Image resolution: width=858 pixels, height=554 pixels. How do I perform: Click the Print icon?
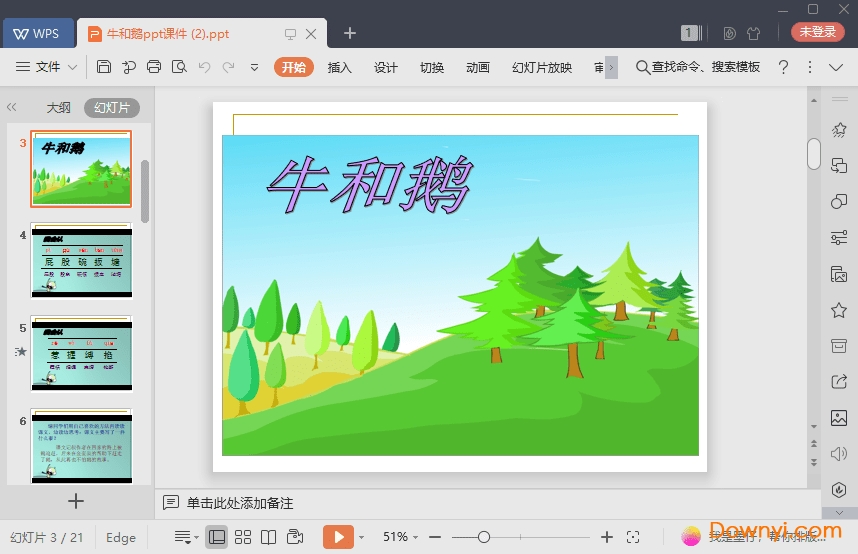coord(154,67)
